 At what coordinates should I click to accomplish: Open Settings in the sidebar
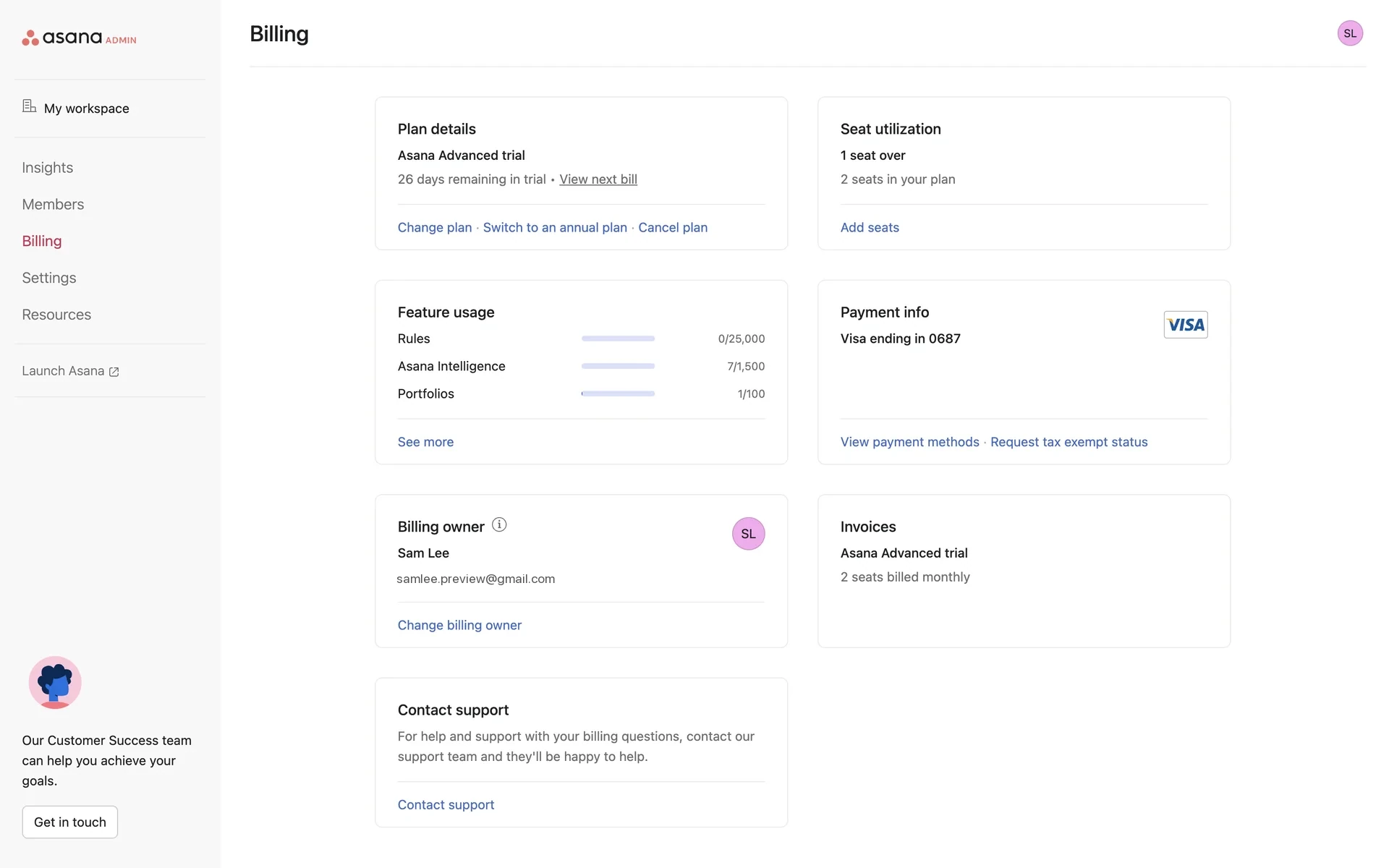click(x=49, y=278)
